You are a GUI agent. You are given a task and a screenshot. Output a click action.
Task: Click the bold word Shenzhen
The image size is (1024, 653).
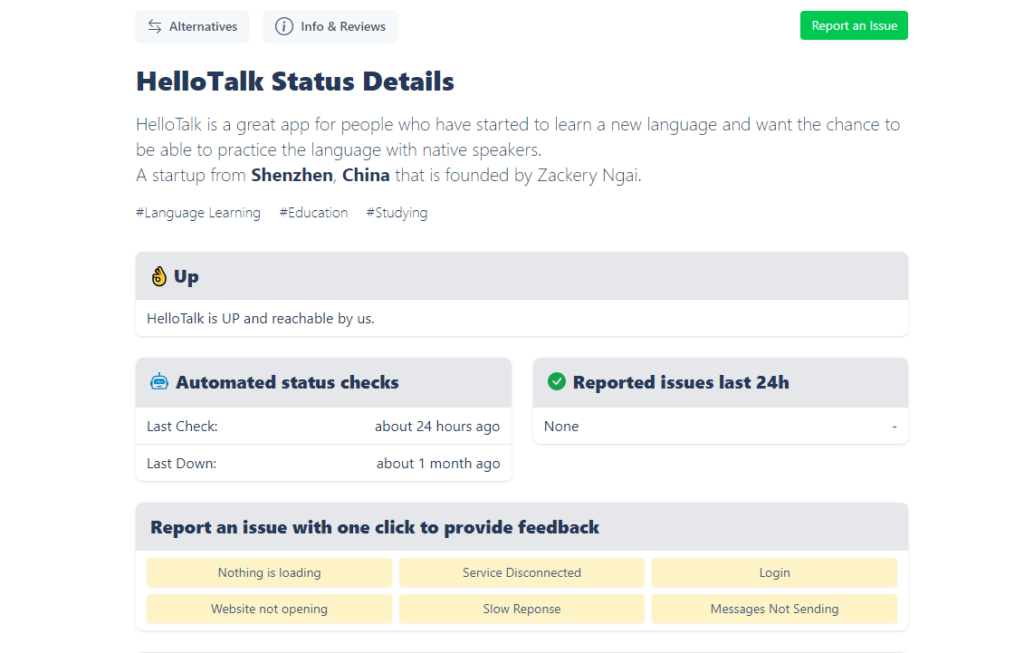pos(292,175)
